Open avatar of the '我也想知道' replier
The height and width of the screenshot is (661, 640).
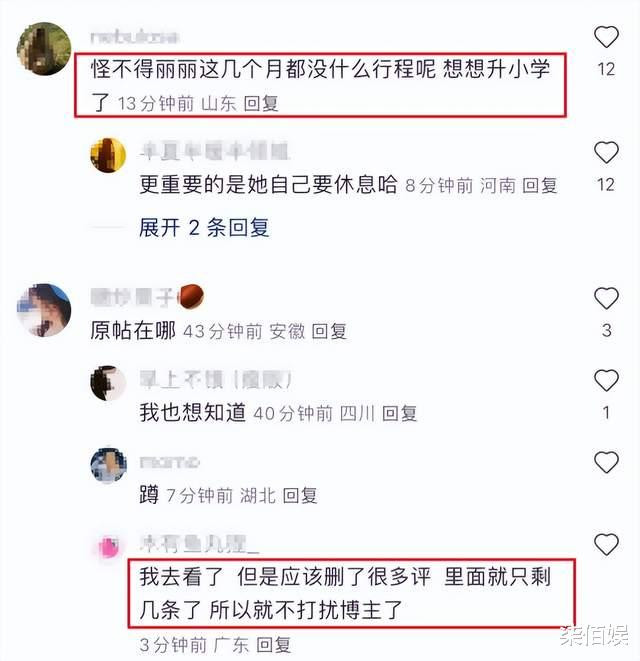(108, 383)
